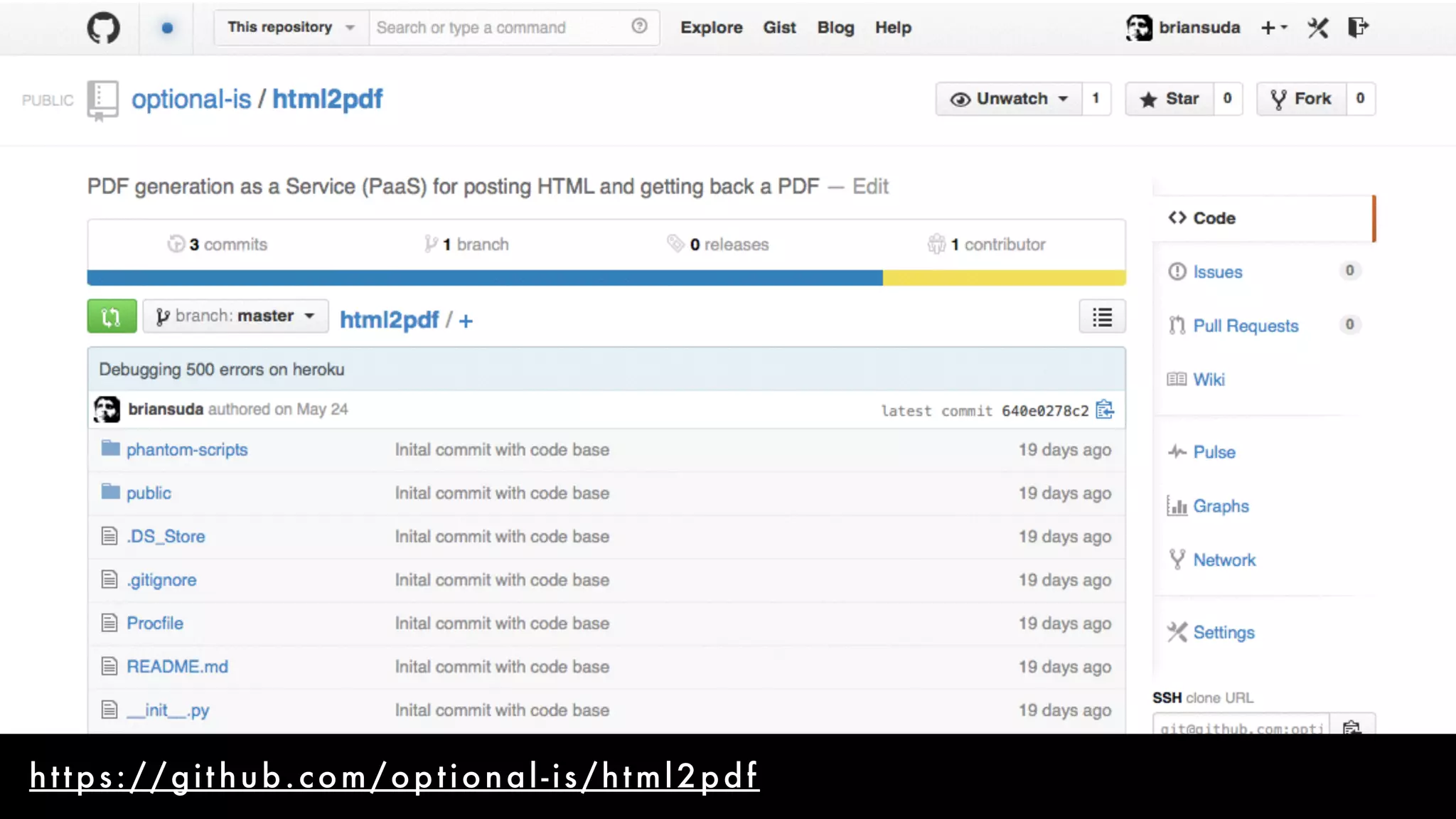Open Gist in top navigation
Viewport: 1456px width, 819px height.
click(x=779, y=28)
